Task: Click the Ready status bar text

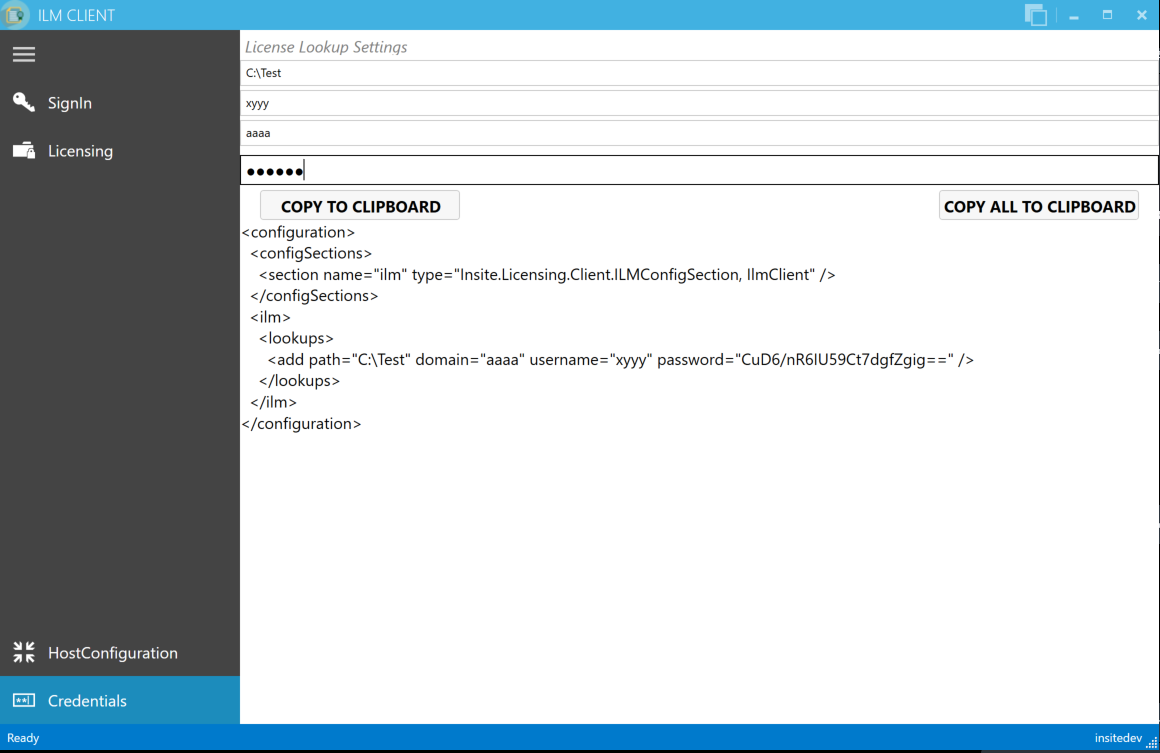Action: (23, 738)
